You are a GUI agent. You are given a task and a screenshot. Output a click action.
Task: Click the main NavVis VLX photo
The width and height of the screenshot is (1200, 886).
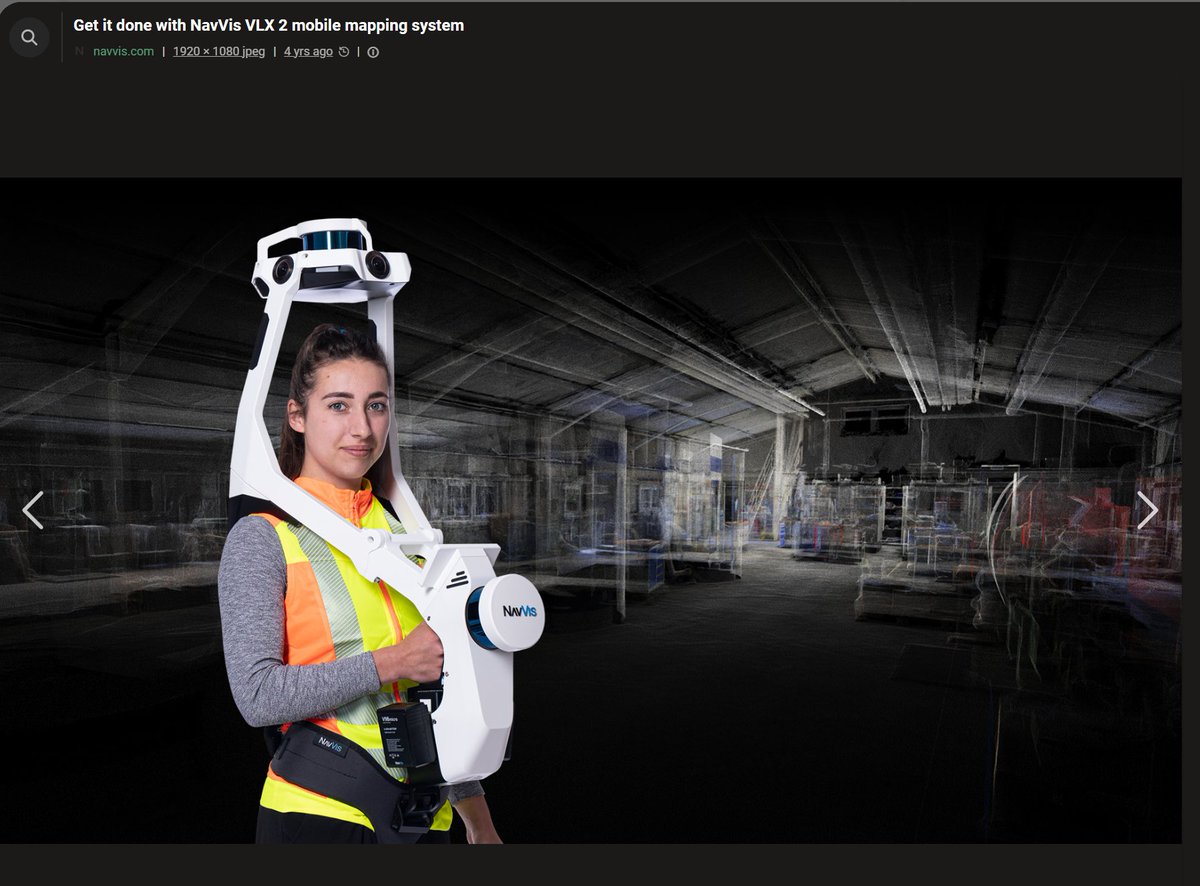click(x=590, y=510)
